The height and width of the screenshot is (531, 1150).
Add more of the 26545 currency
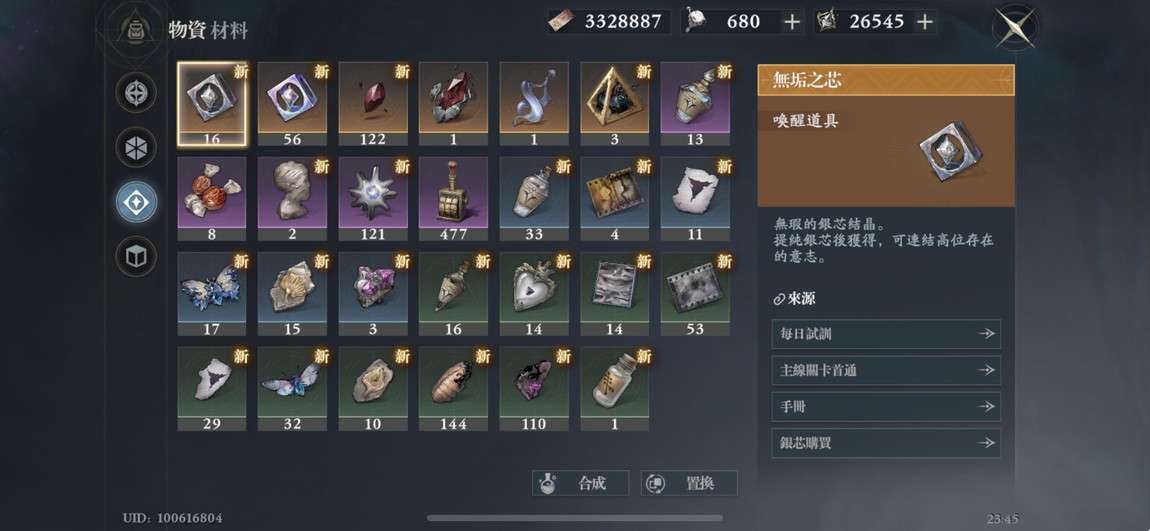coord(925,22)
